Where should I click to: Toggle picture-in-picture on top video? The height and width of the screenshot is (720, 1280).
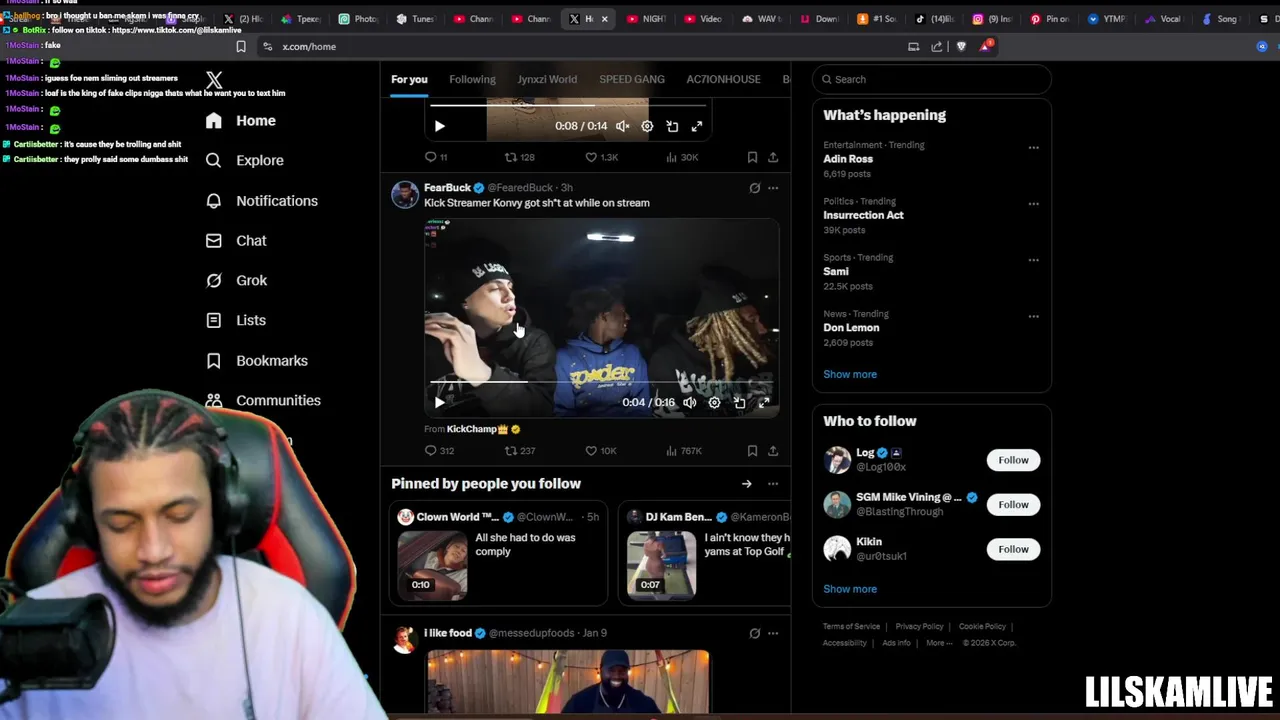672,126
